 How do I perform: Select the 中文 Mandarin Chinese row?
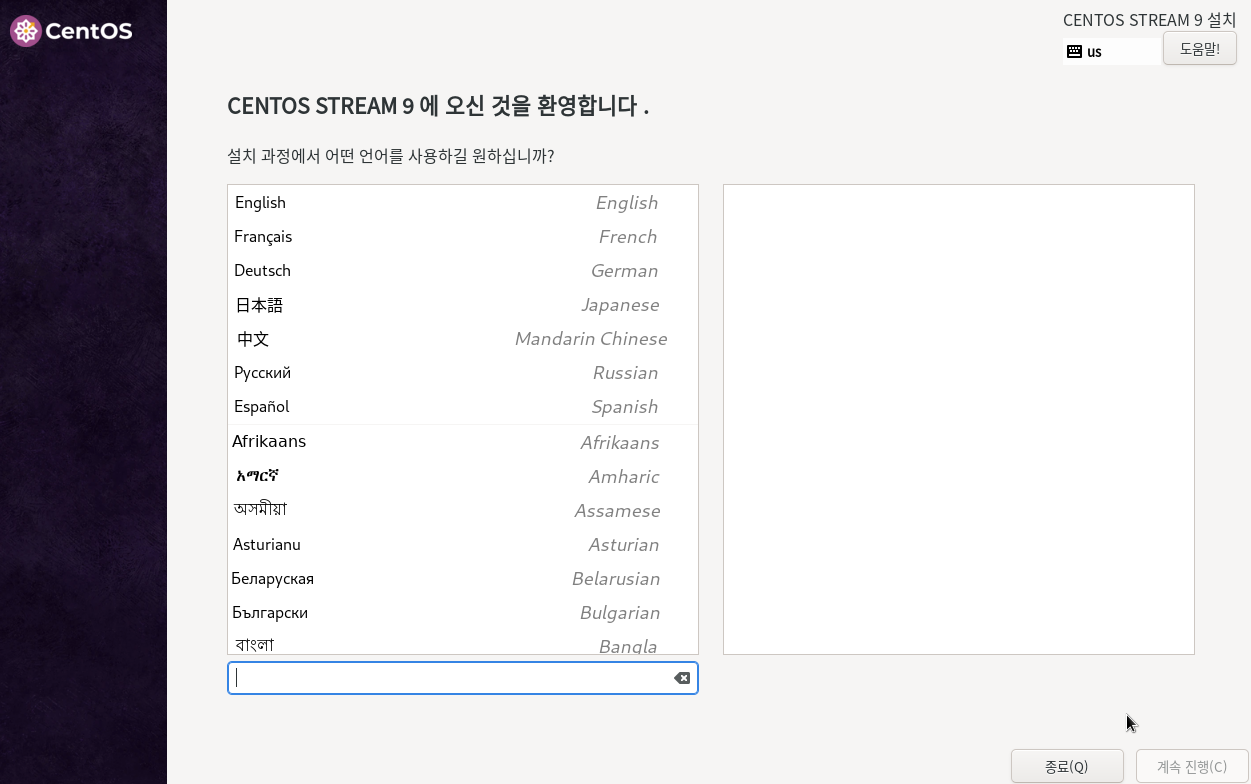point(462,339)
